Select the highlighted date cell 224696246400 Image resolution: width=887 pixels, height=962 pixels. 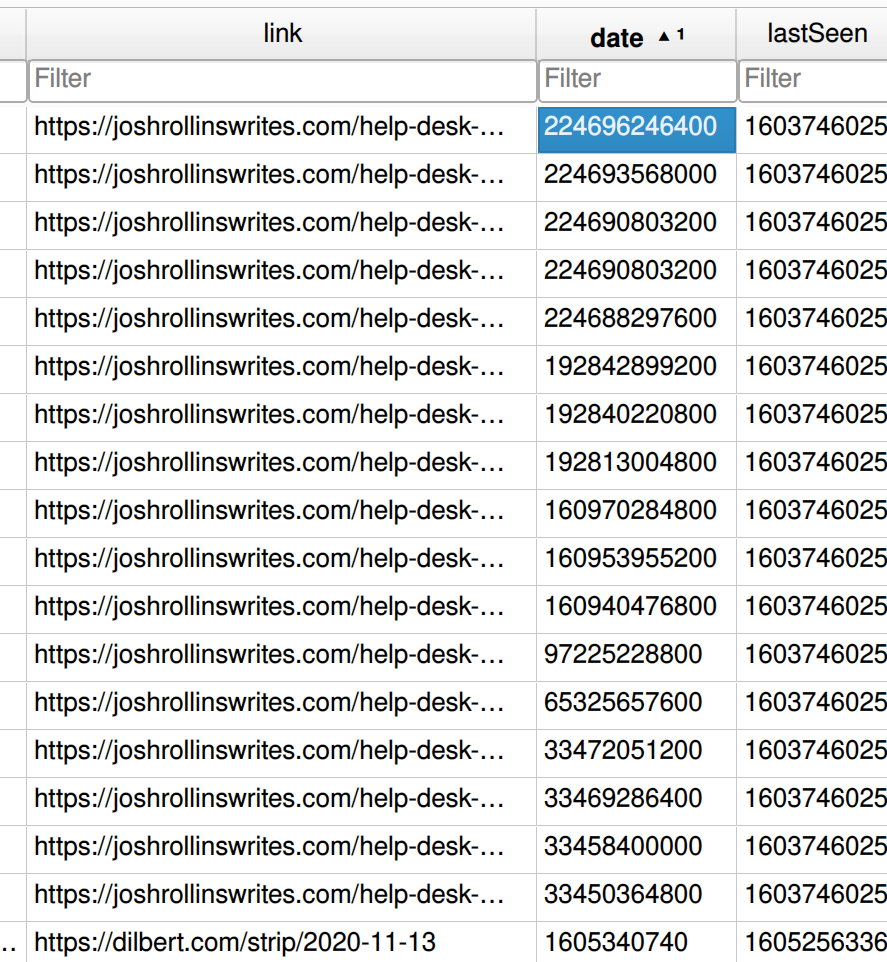click(637, 129)
